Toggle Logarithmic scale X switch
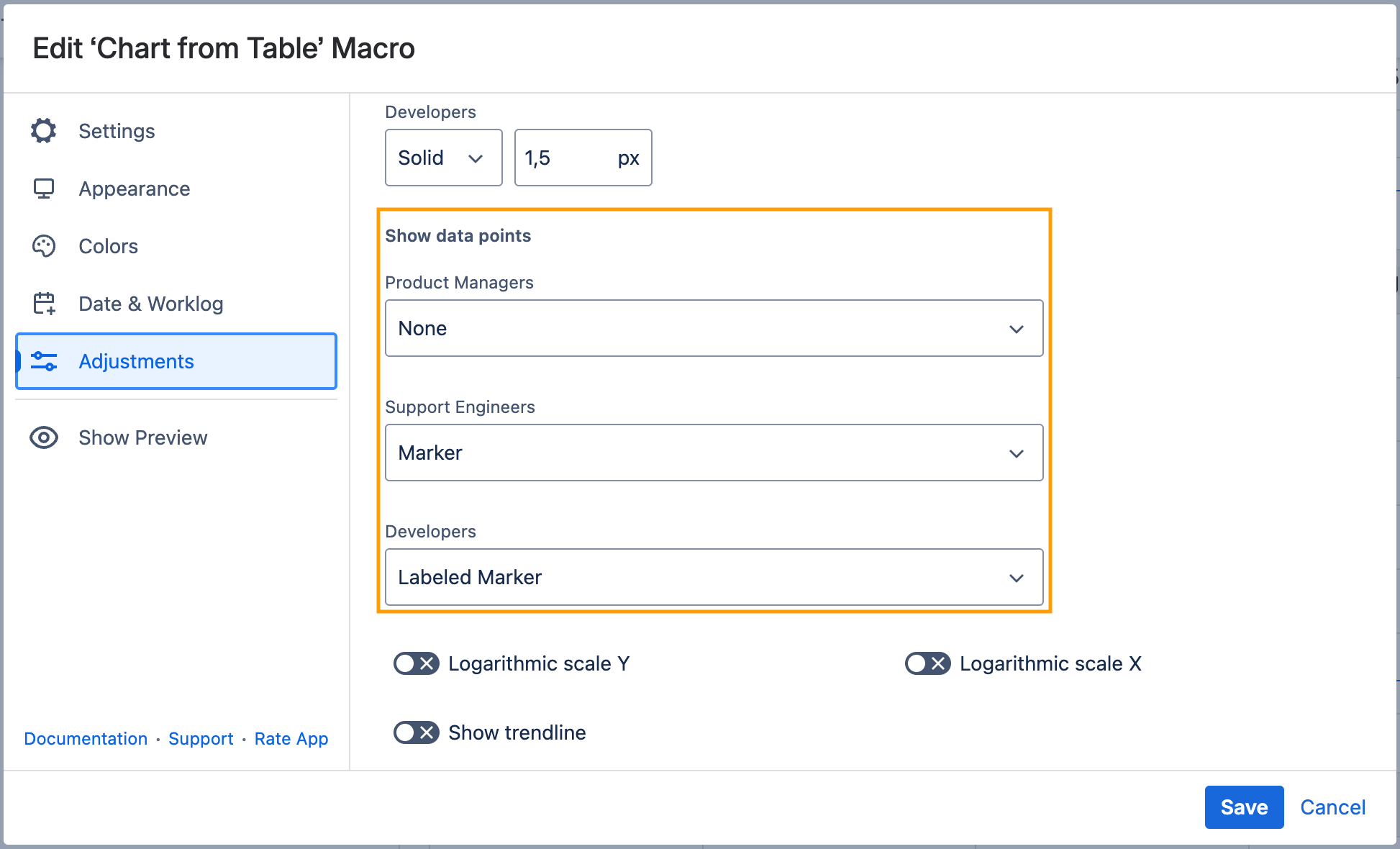This screenshot has width=1400, height=849. [x=927, y=663]
